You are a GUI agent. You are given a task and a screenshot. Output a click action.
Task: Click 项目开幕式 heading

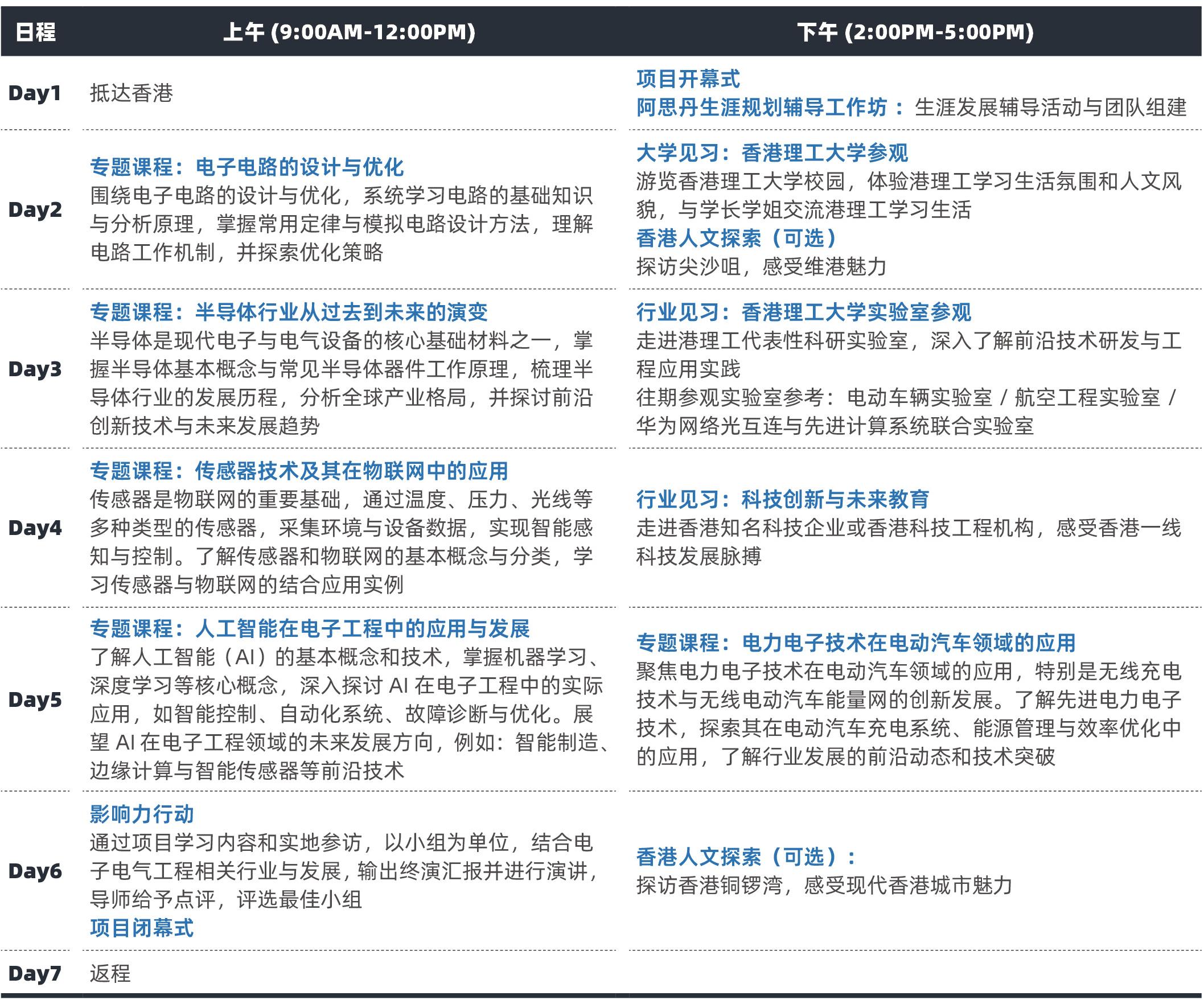688,79
